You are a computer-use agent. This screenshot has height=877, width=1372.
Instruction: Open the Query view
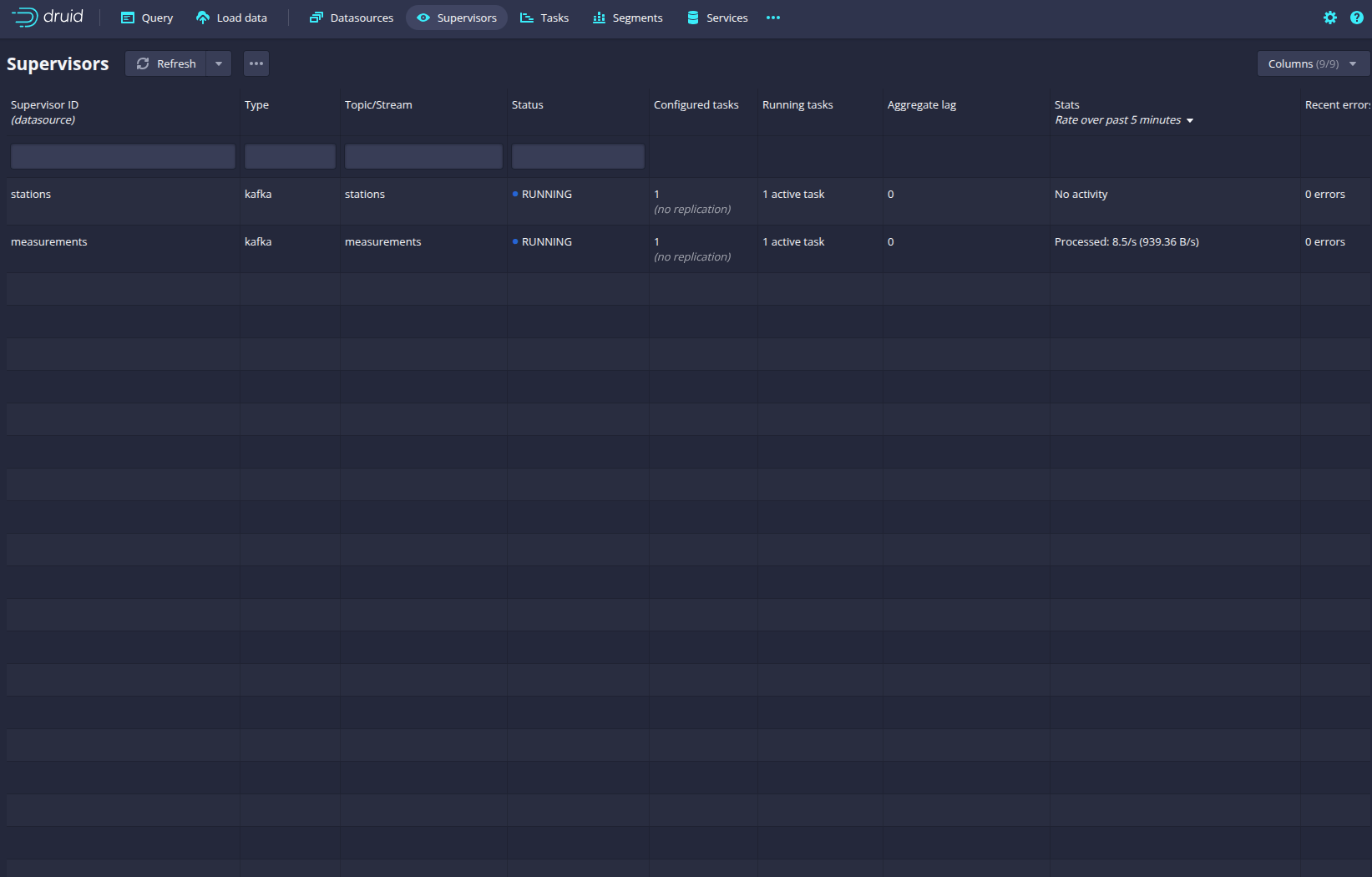[147, 18]
